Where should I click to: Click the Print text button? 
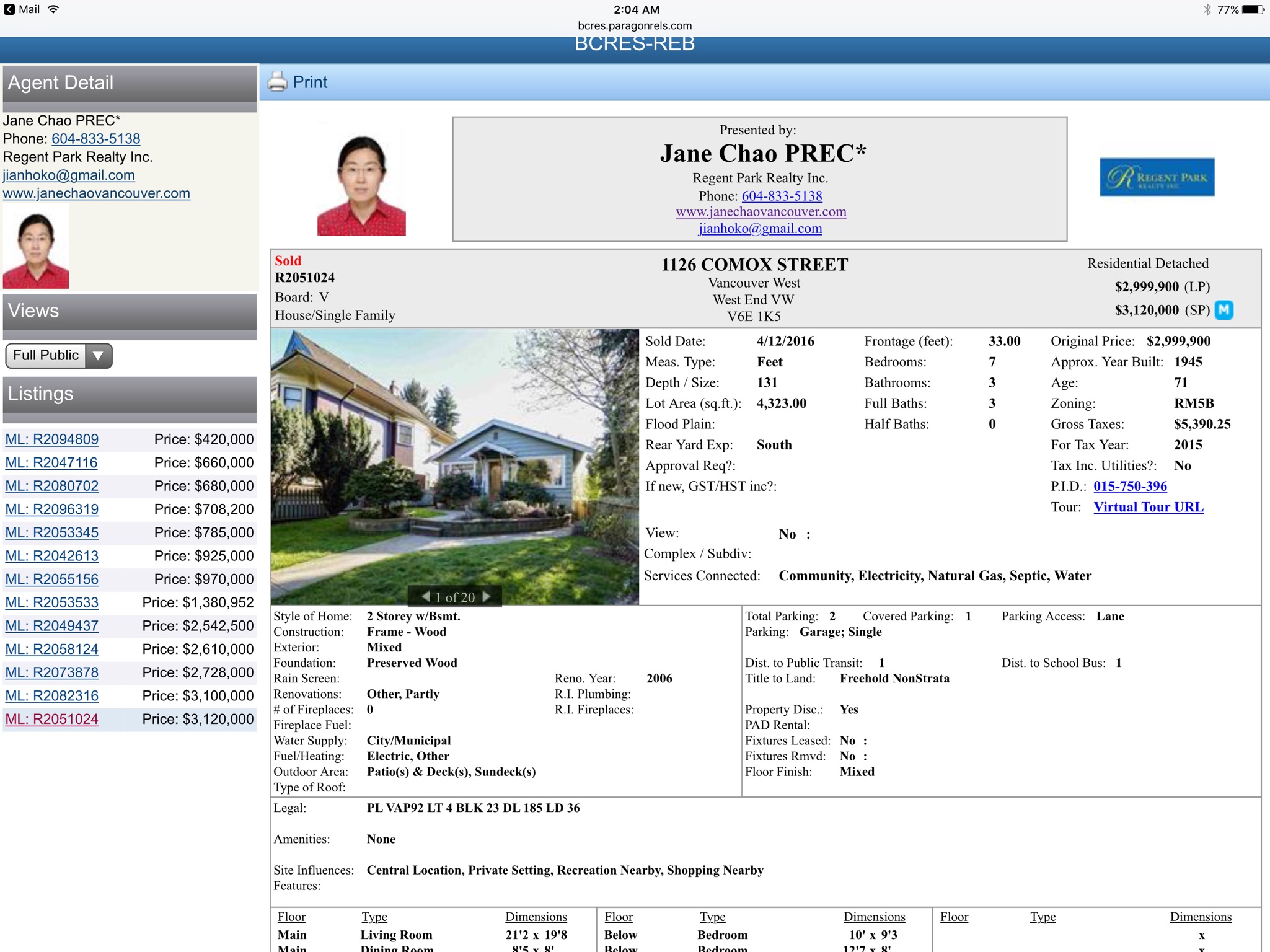[x=310, y=82]
